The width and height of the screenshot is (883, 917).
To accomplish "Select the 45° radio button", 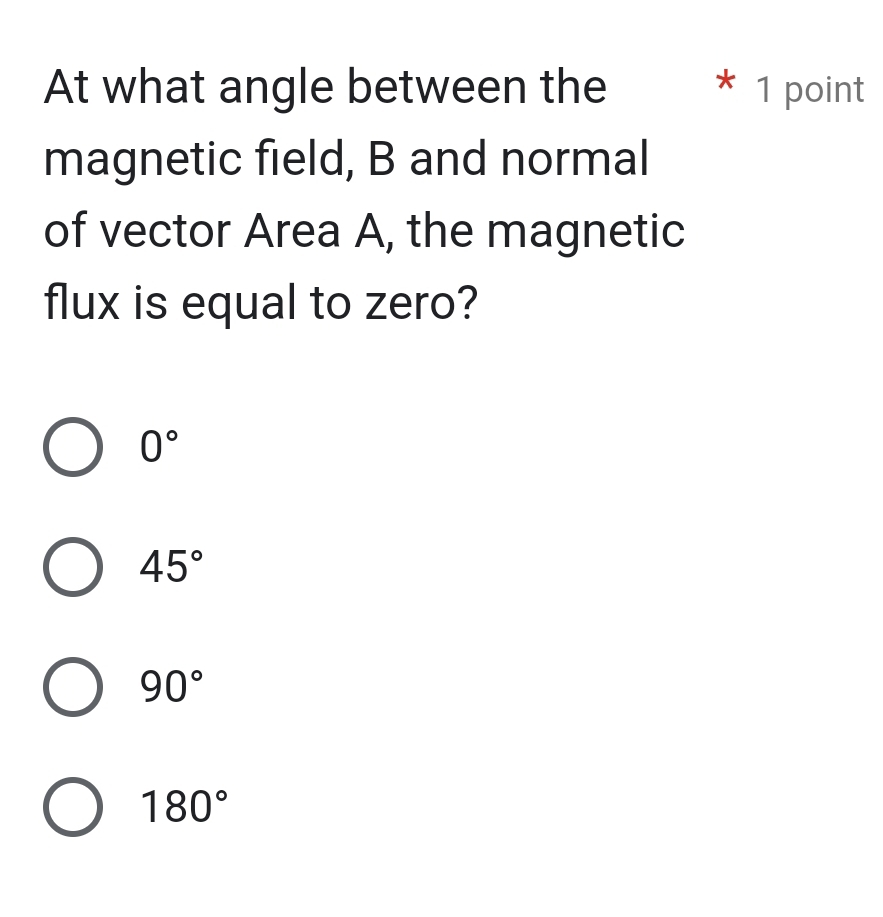I will (73, 567).
